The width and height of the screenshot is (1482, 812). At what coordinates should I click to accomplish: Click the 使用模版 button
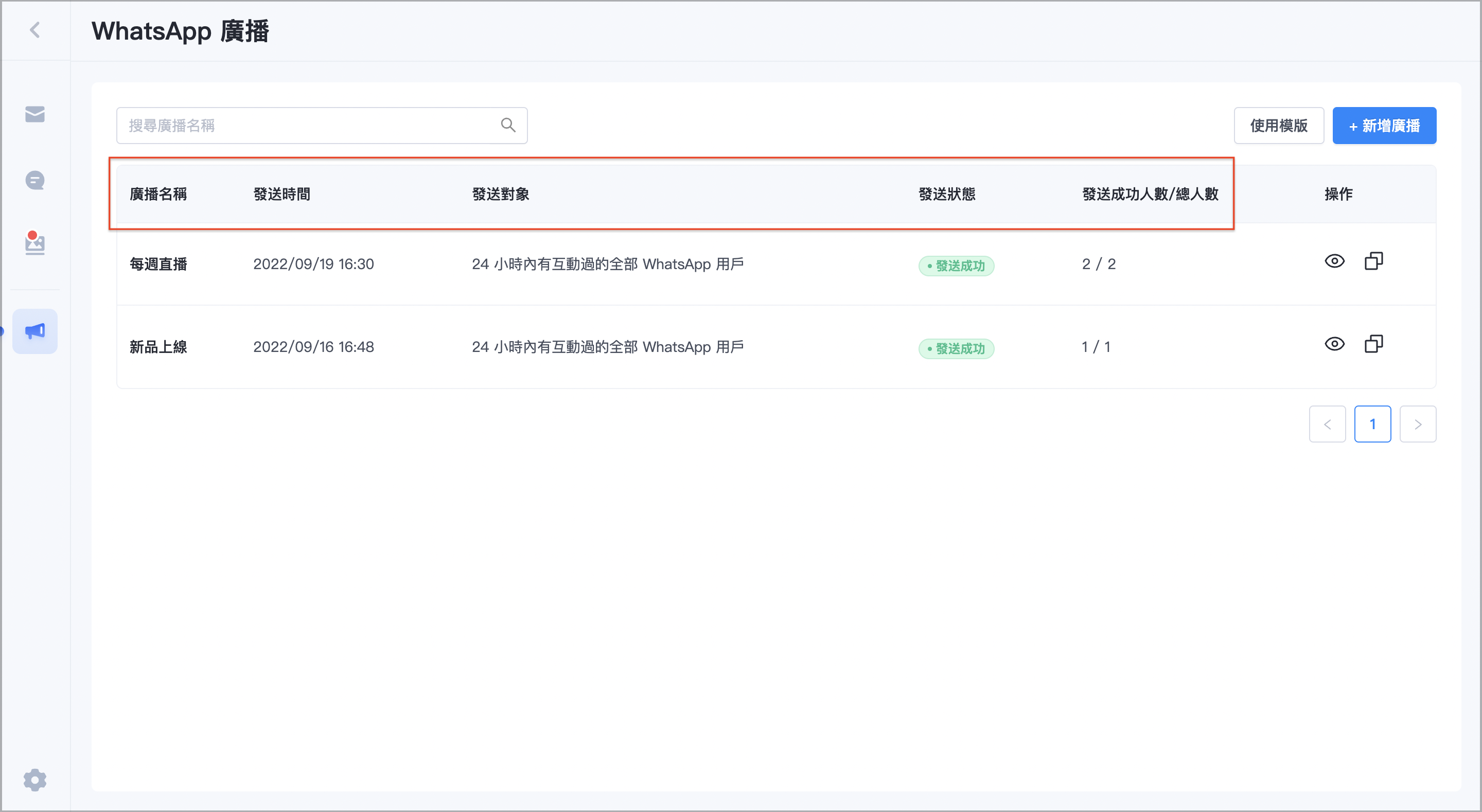tap(1278, 126)
